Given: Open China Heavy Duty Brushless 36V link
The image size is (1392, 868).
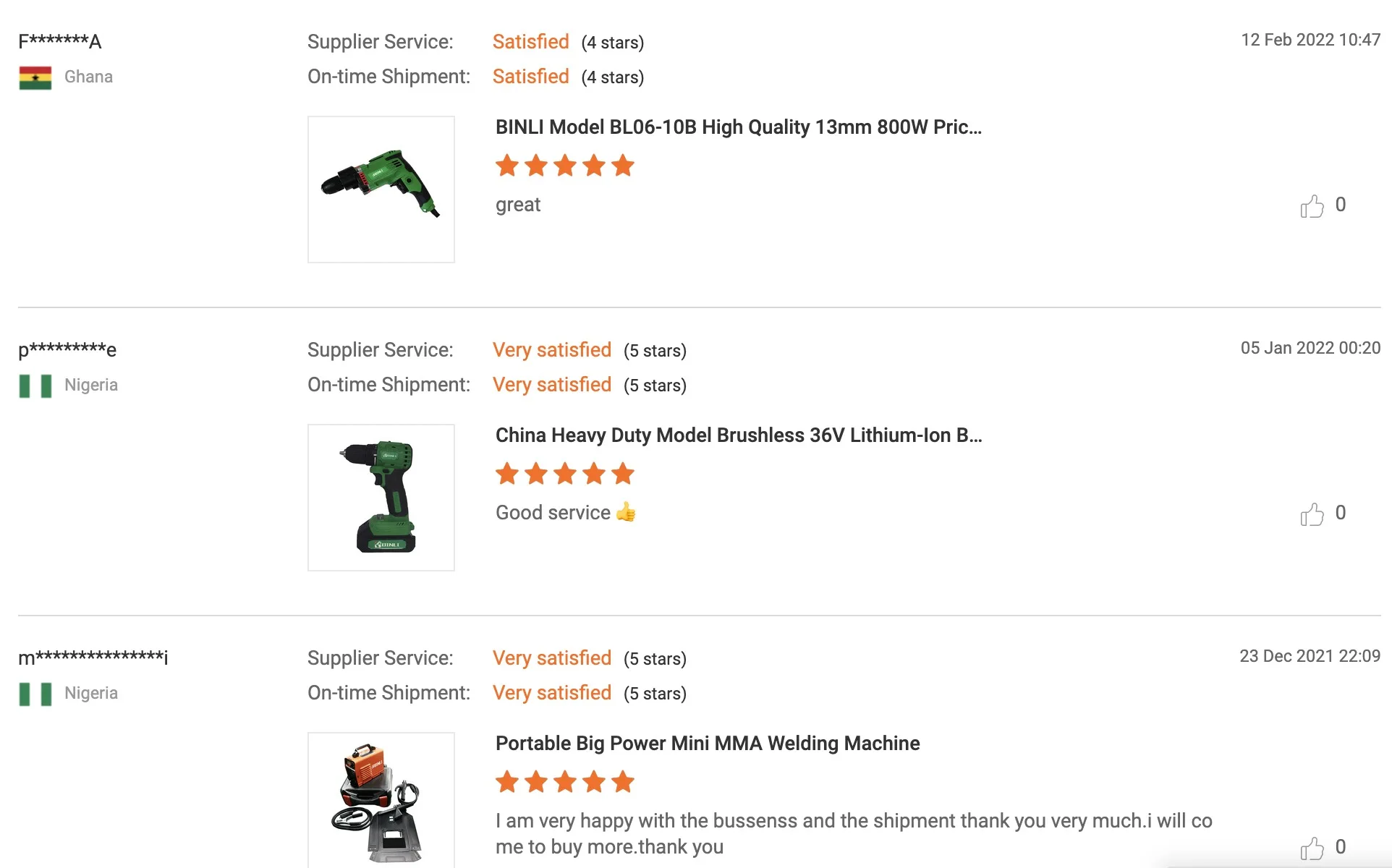Looking at the screenshot, I should click(x=739, y=435).
